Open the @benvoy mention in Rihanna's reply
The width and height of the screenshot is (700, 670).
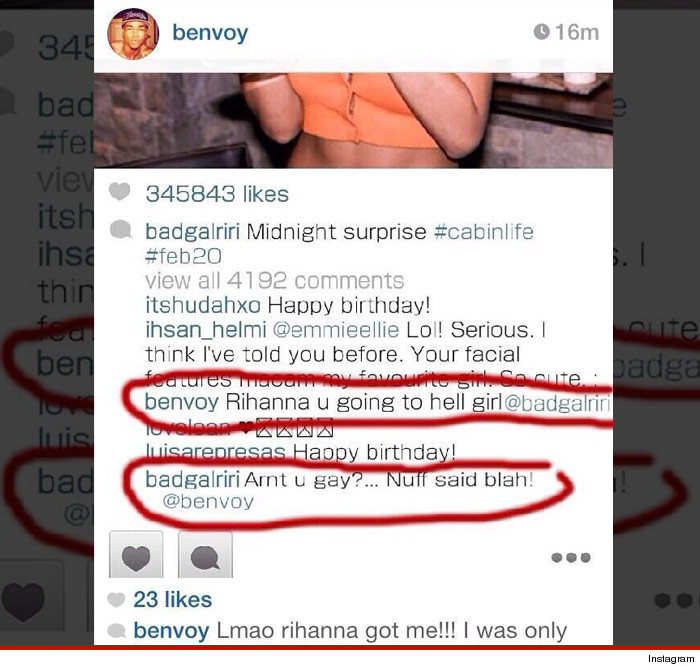point(208,502)
